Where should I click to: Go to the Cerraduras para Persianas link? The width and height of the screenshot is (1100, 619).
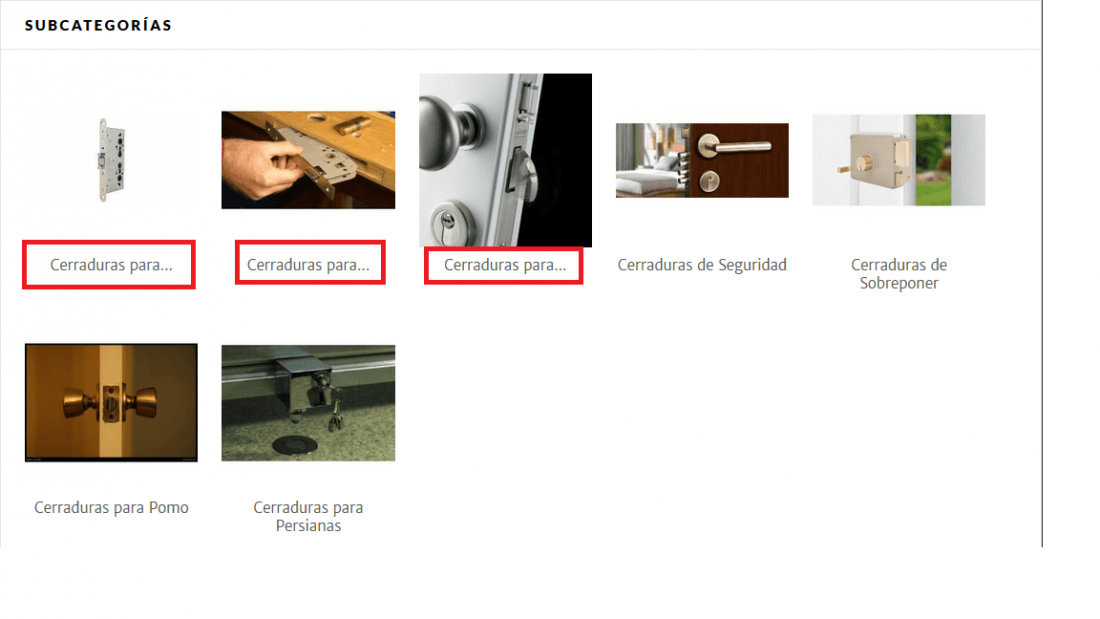tap(308, 517)
